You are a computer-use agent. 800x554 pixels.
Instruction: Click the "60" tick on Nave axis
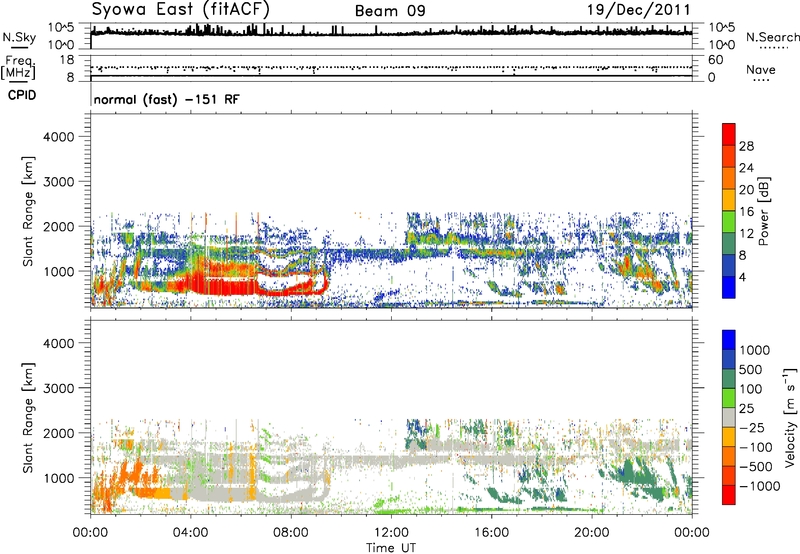715,60
